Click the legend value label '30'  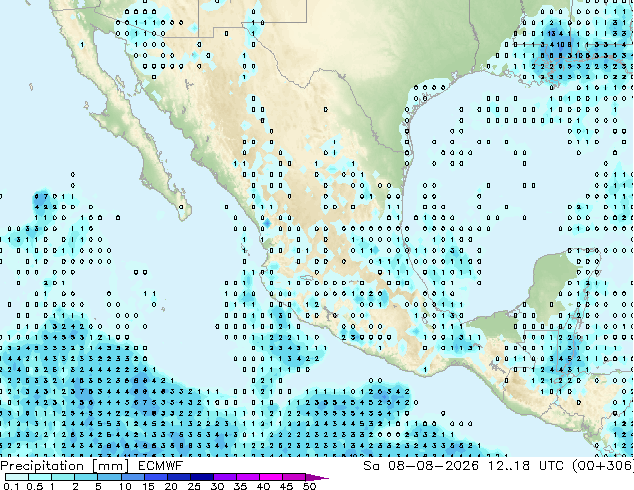coord(217,486)
